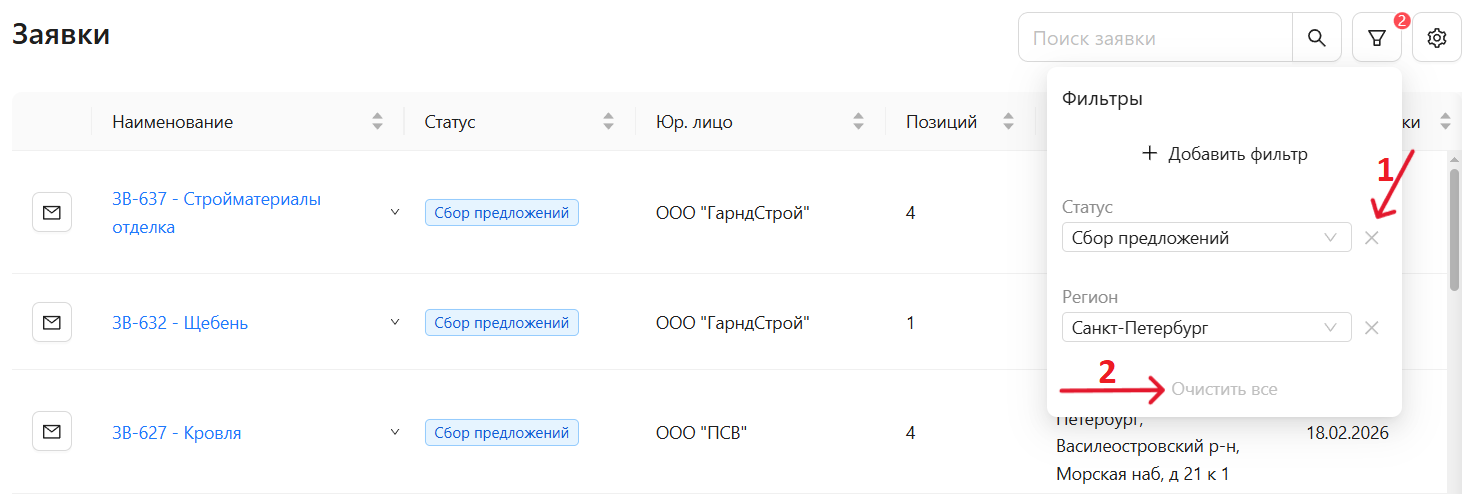
Task: Focus the Поиск заявки search field
Action: pyautogui.click(x=1155, y=38)
